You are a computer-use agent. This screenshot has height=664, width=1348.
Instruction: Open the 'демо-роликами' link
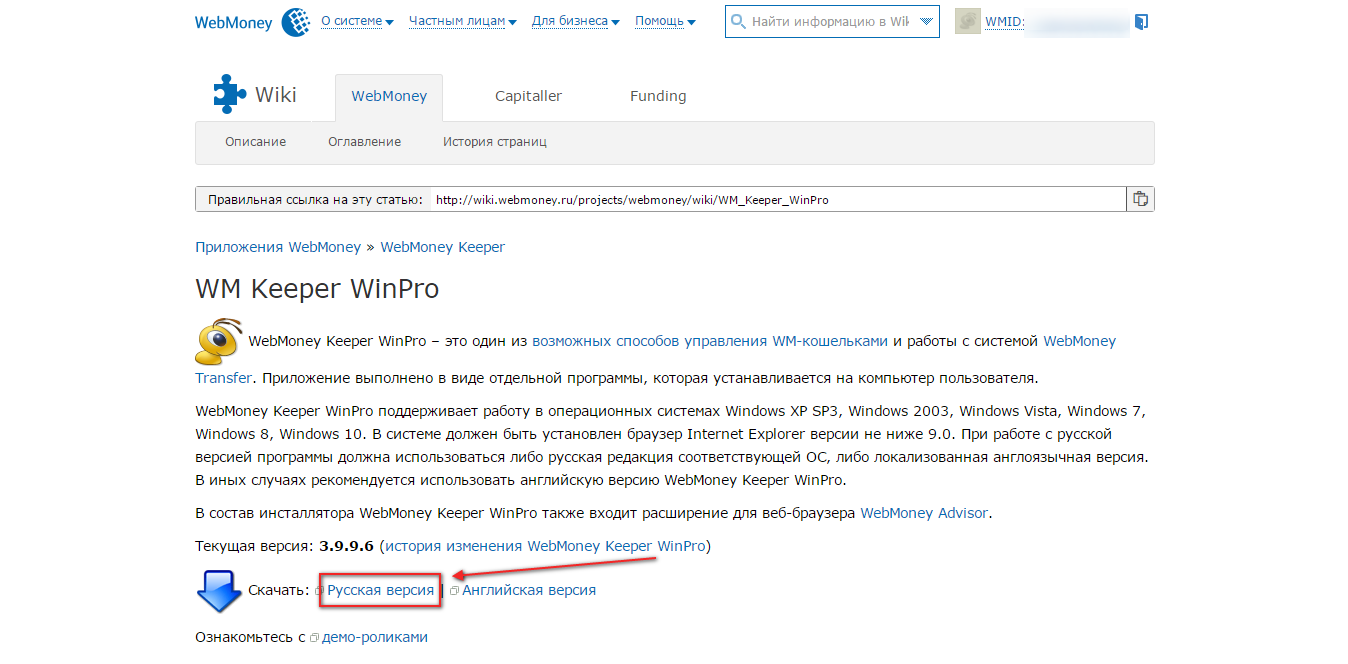pyautogui.click(x=375, y=637)
